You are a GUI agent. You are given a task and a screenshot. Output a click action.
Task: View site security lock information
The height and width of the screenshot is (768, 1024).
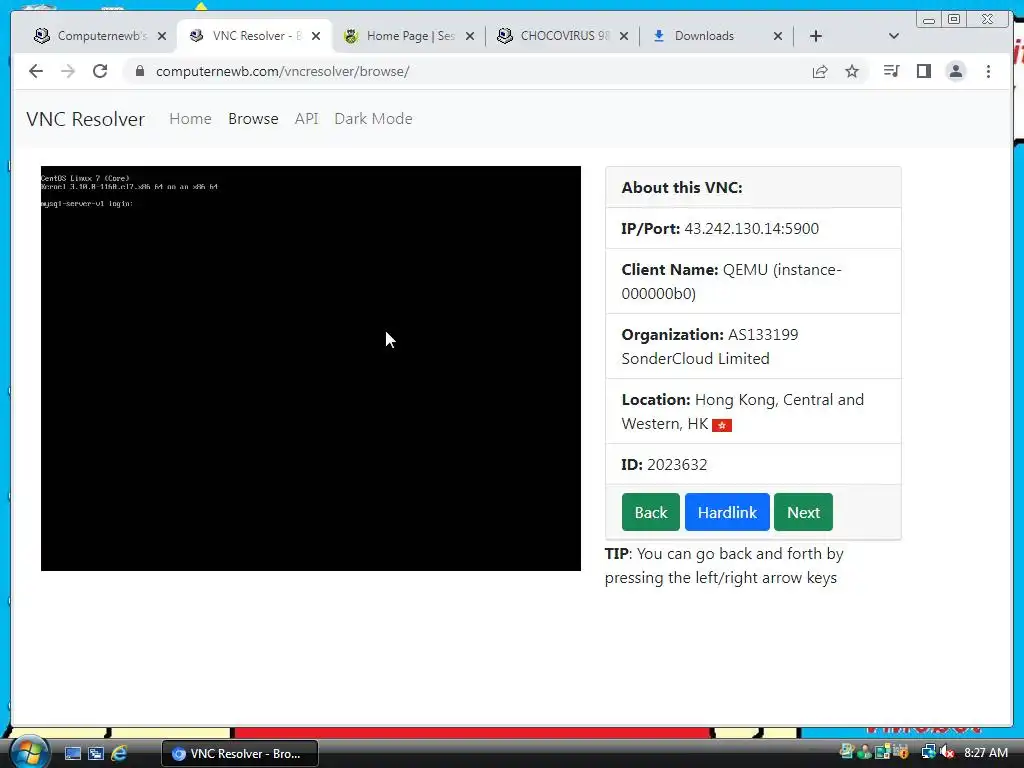139,71
